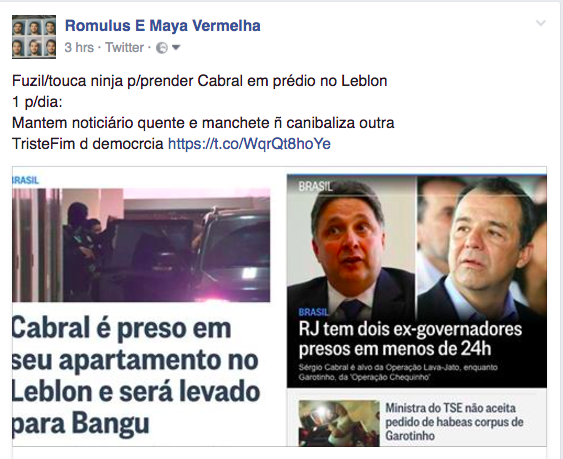Image resolution: width=563 pixels, height=459 pixels.
Task: Open RJ tem dois ex-governadores headline
Action: coord(410,339)
